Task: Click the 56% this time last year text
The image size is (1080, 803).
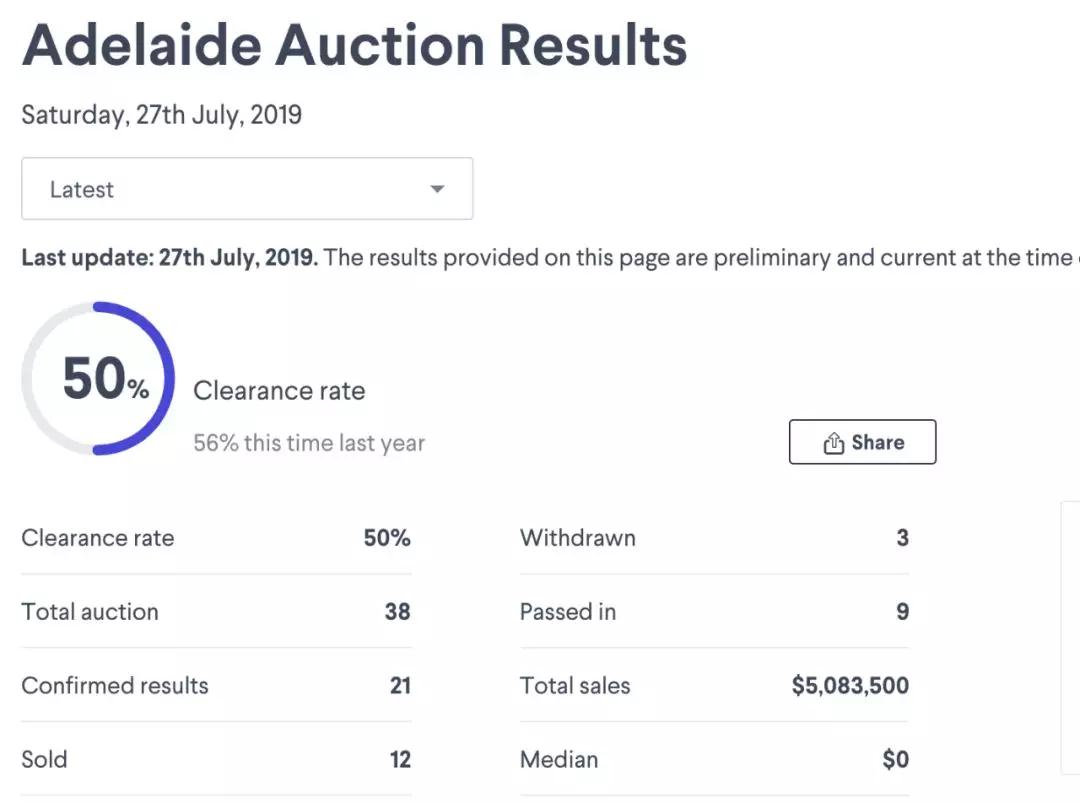Action: pyautogui.click(x=309, y=443)
